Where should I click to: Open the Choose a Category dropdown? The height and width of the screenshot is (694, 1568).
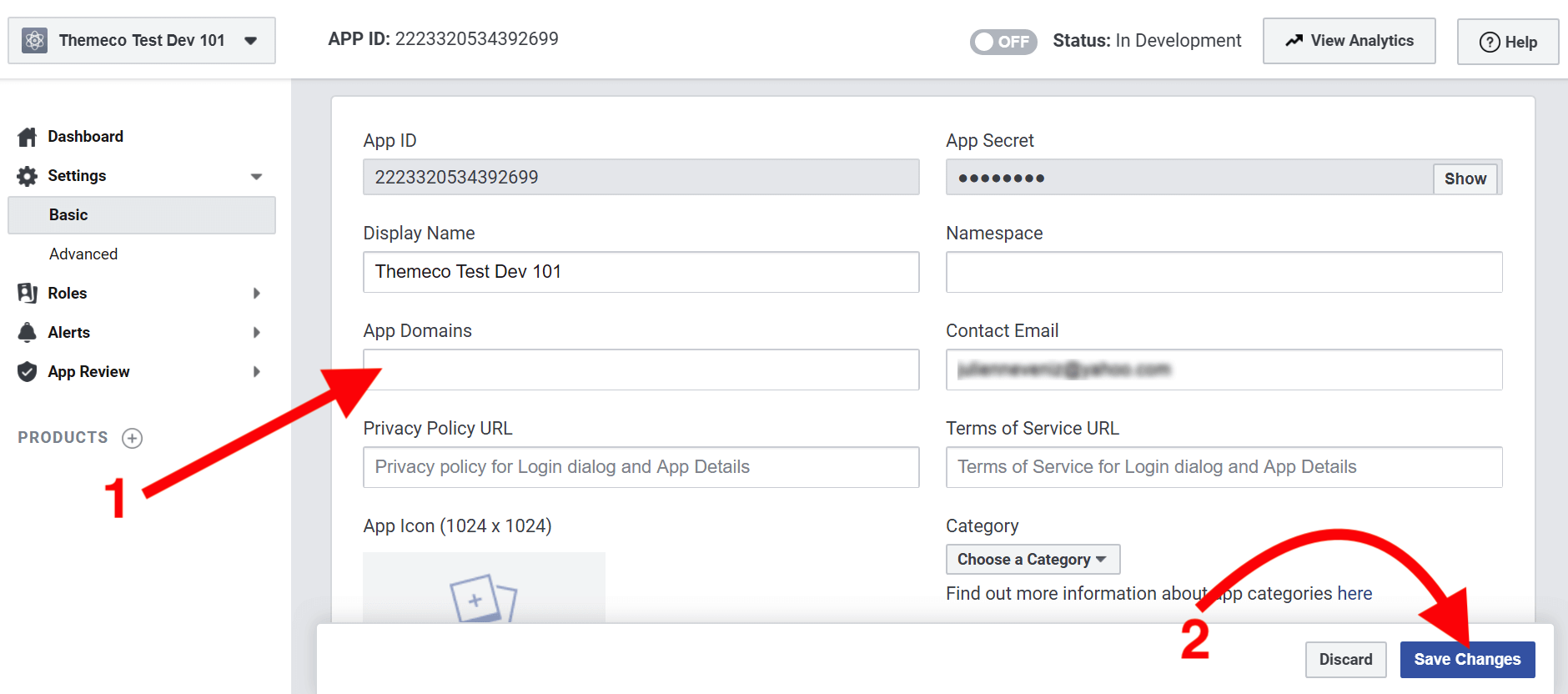point(1033,560)
